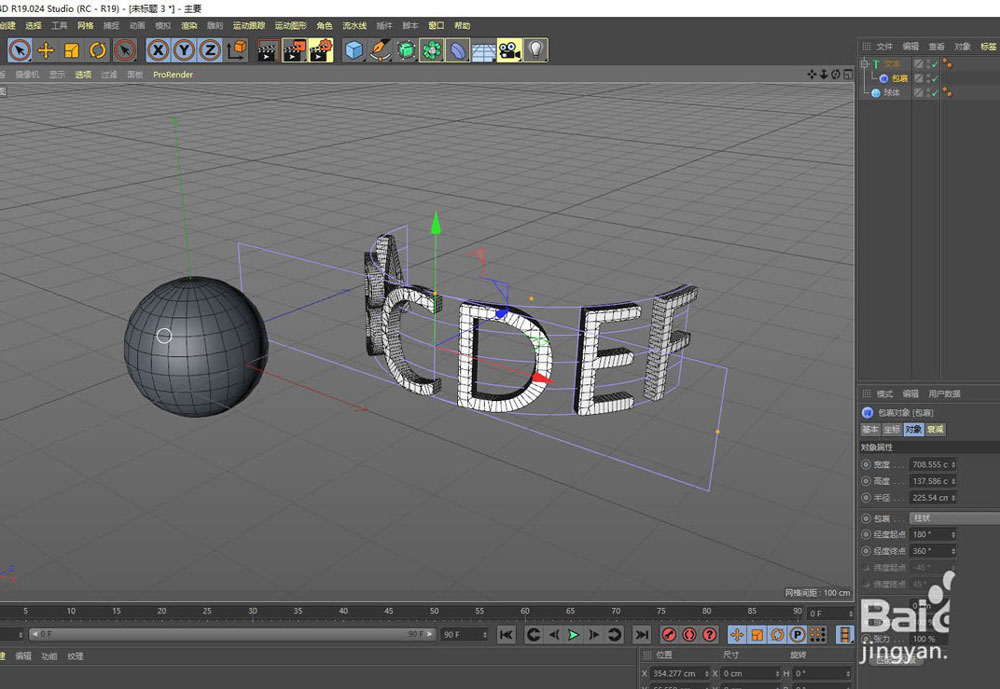
Task: Render to Picture Viewer icon
Action: tap(295, 50)
